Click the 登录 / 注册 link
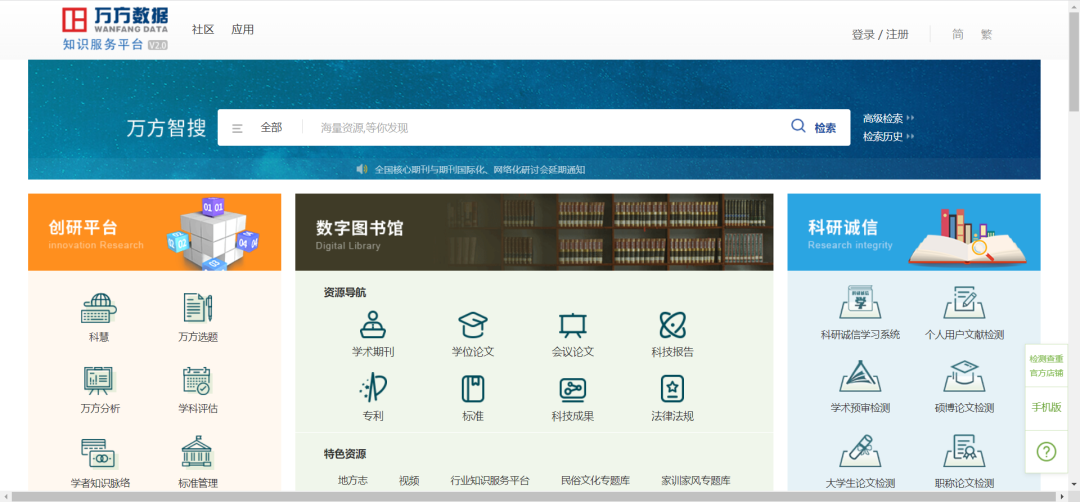 point(880,34)
